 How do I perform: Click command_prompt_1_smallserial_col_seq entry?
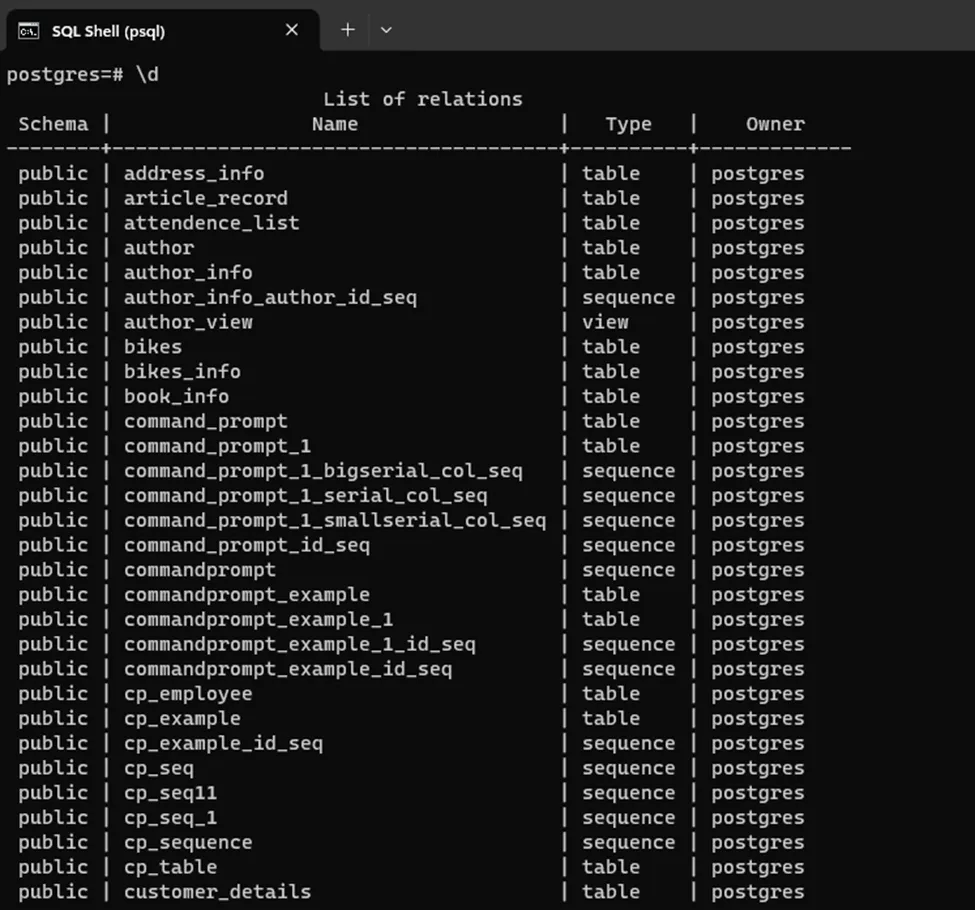335,520
